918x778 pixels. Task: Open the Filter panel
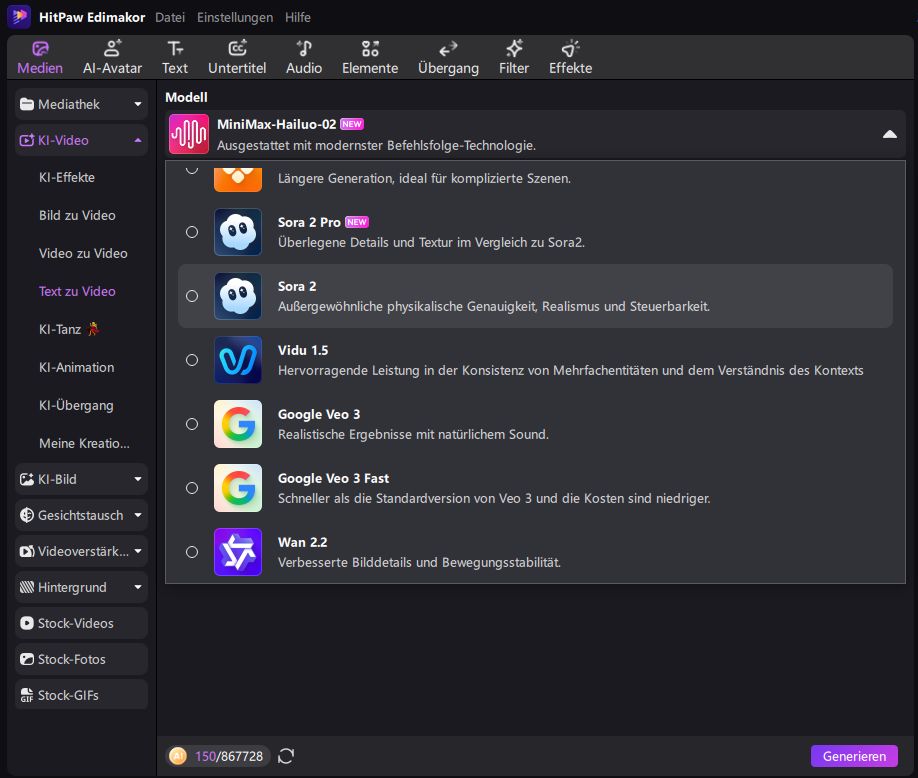pyautogui.click(x=514, y=58)
